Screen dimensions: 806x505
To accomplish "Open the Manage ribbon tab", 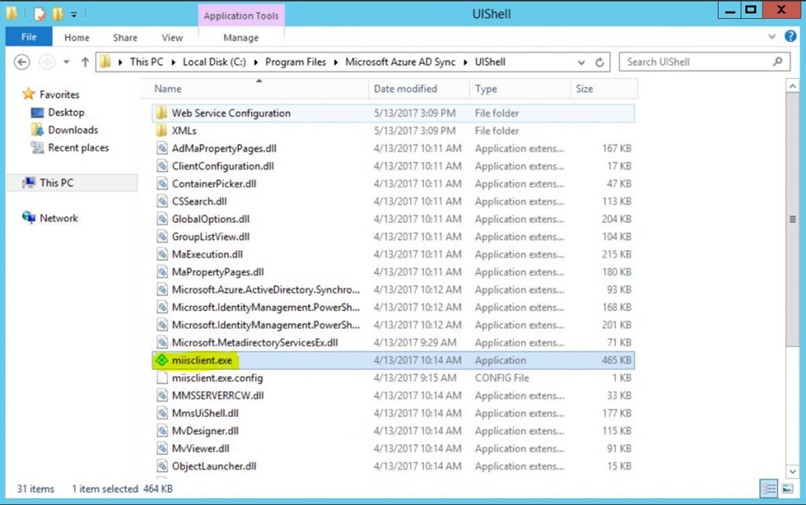I will (x=241, y=38).
